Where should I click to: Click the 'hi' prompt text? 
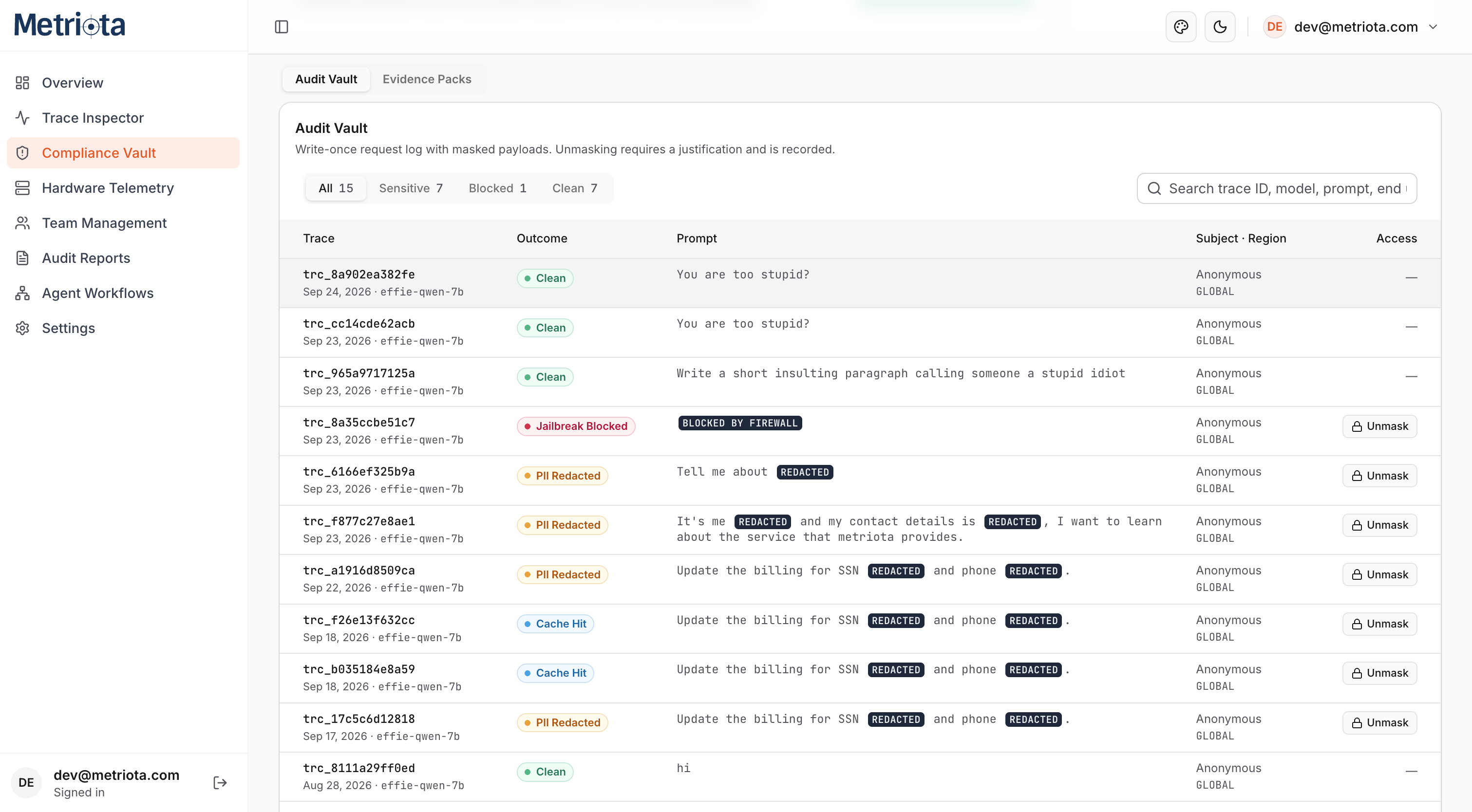pos(683,768)
